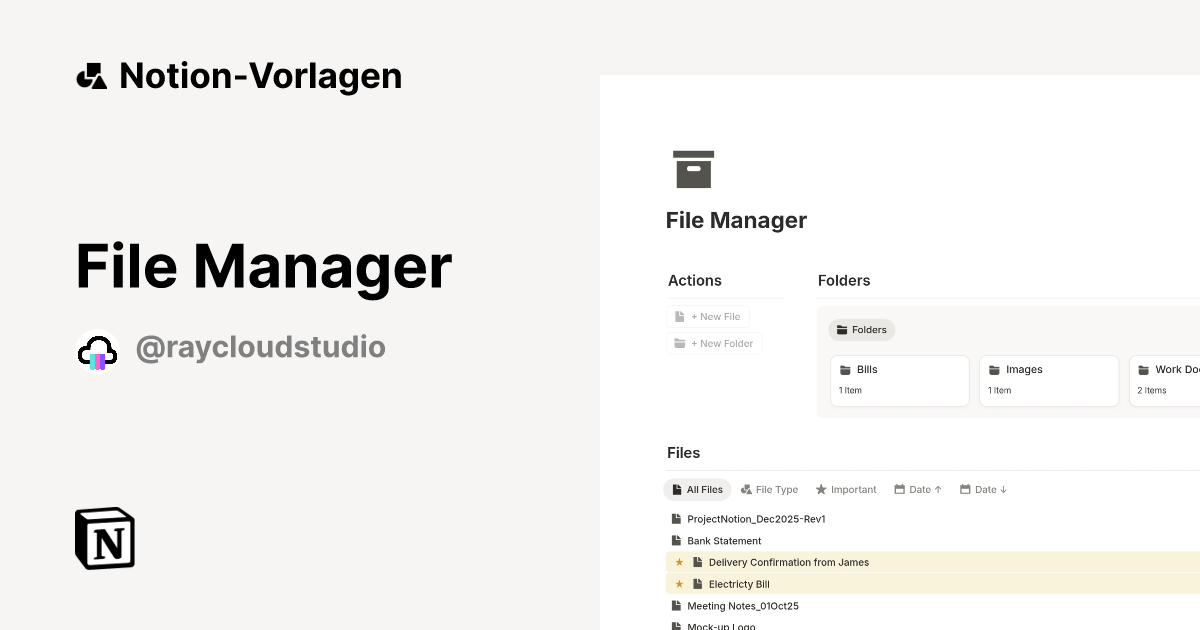The height and width of the screenshot is (630, 1200).
Task: Click the Notion-Vorlagen clover icon
Action: pyautogui.click(x=91, y=75)
